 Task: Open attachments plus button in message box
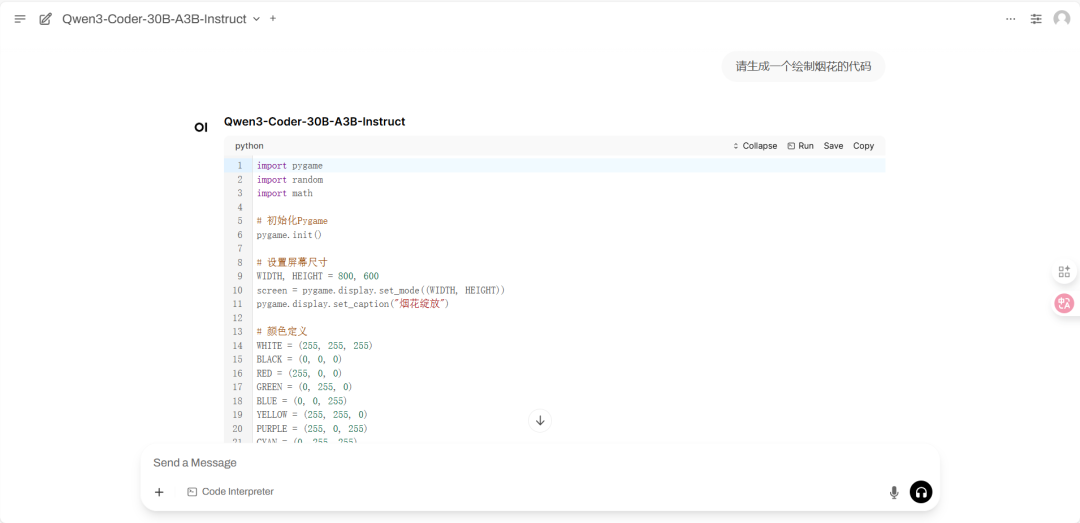coord(159,492)
